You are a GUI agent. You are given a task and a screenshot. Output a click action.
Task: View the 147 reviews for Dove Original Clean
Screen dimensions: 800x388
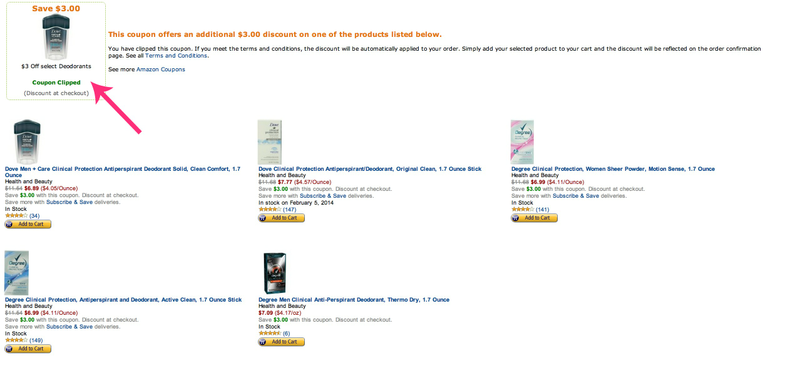point(289,209)
